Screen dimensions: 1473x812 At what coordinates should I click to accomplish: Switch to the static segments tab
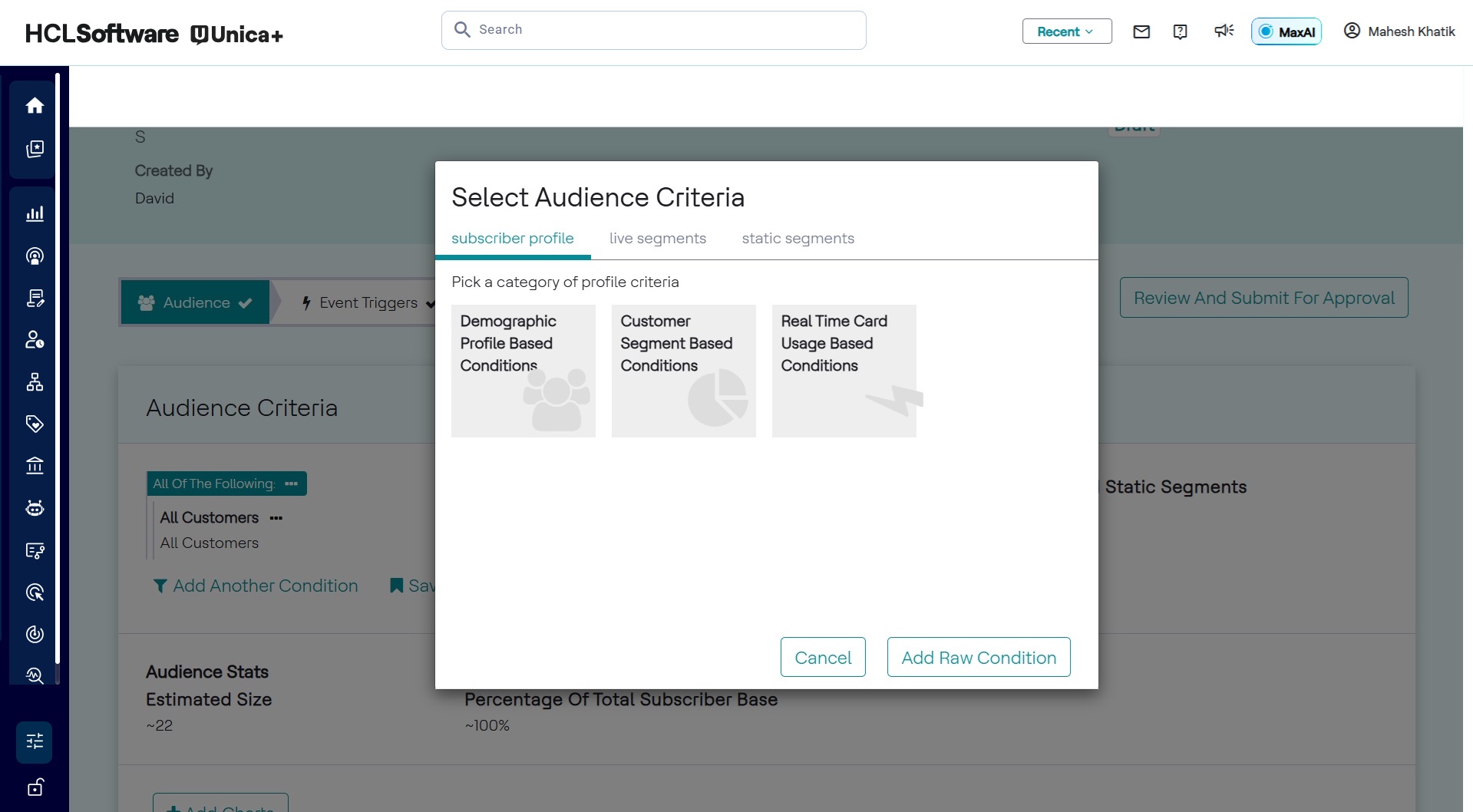[798, 239]
